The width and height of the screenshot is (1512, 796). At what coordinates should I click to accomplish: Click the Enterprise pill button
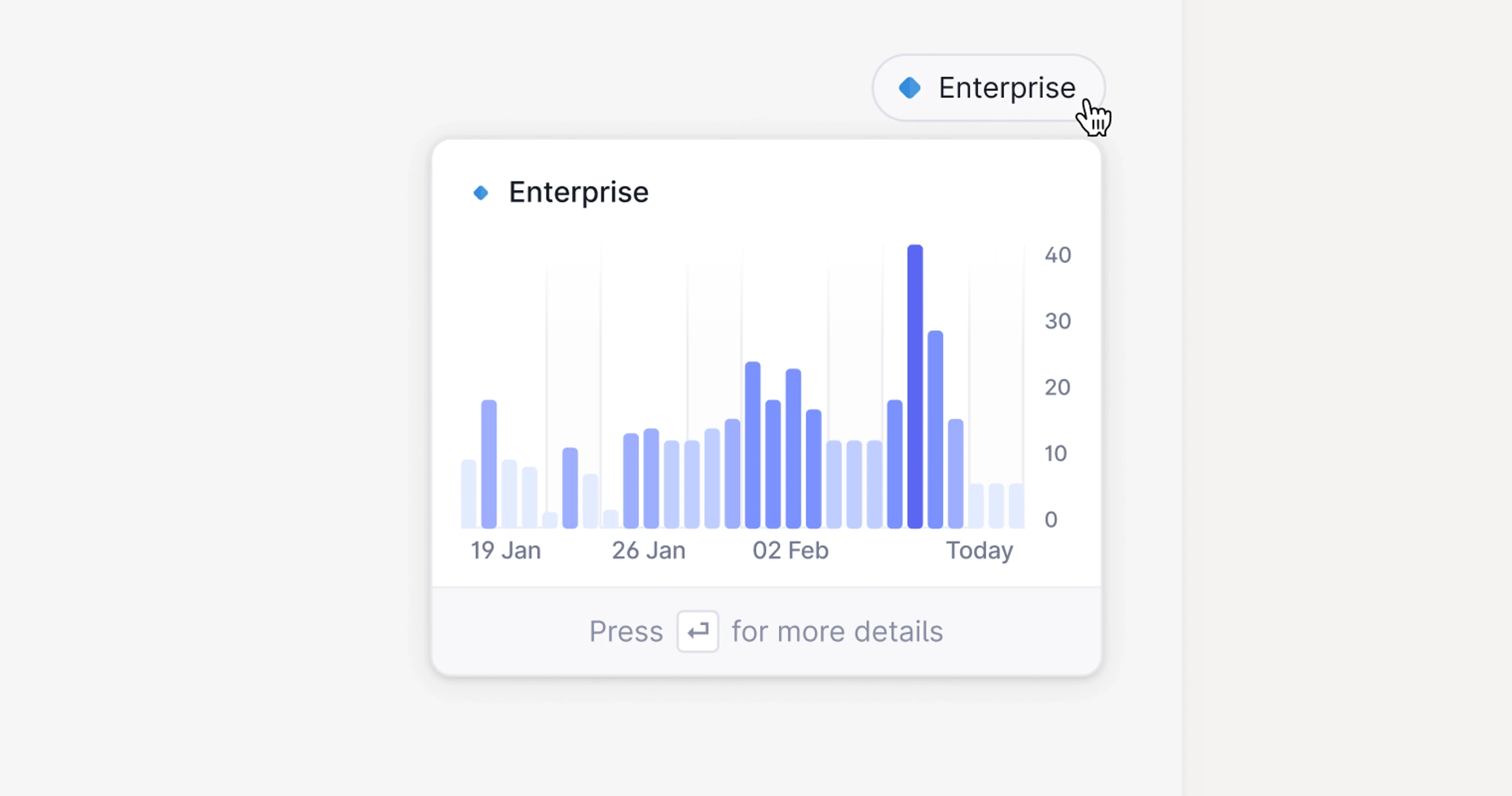988,88
